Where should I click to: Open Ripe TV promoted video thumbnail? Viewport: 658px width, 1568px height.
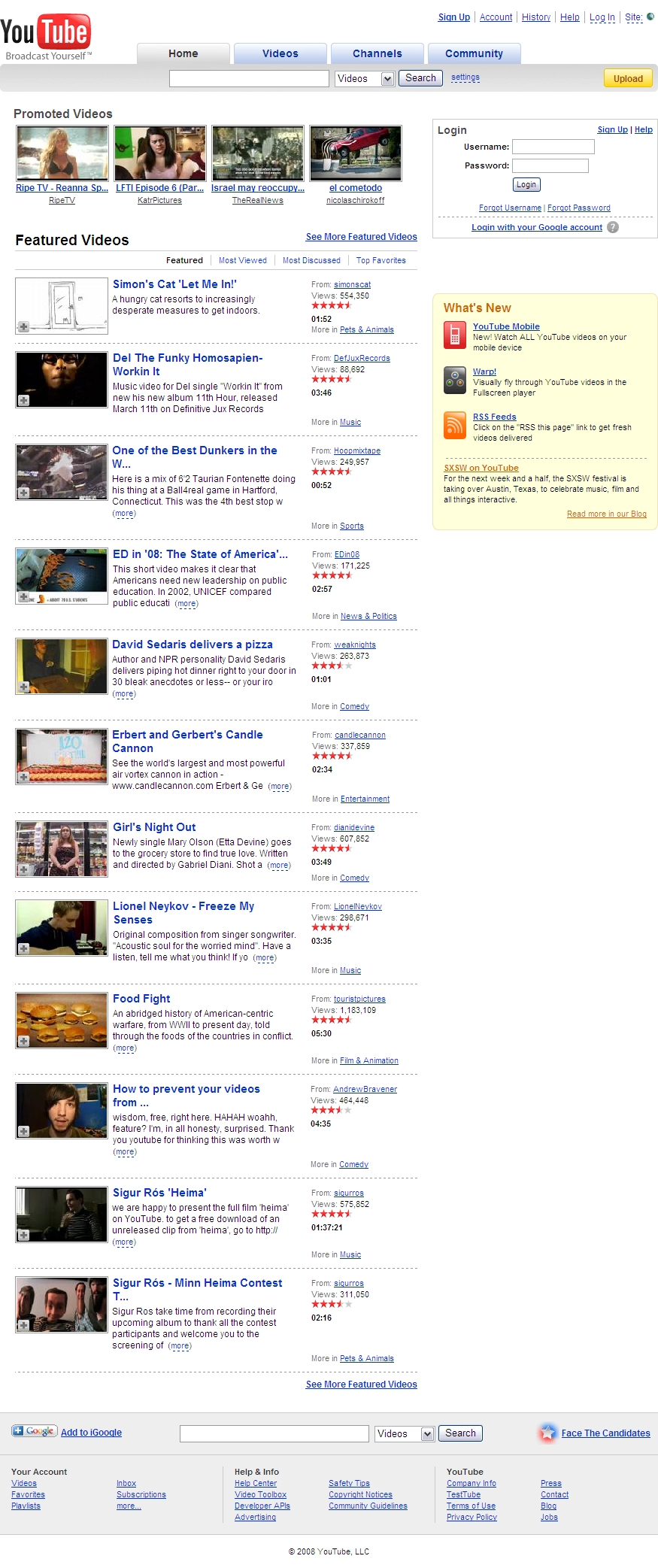[x=62, y=153]
